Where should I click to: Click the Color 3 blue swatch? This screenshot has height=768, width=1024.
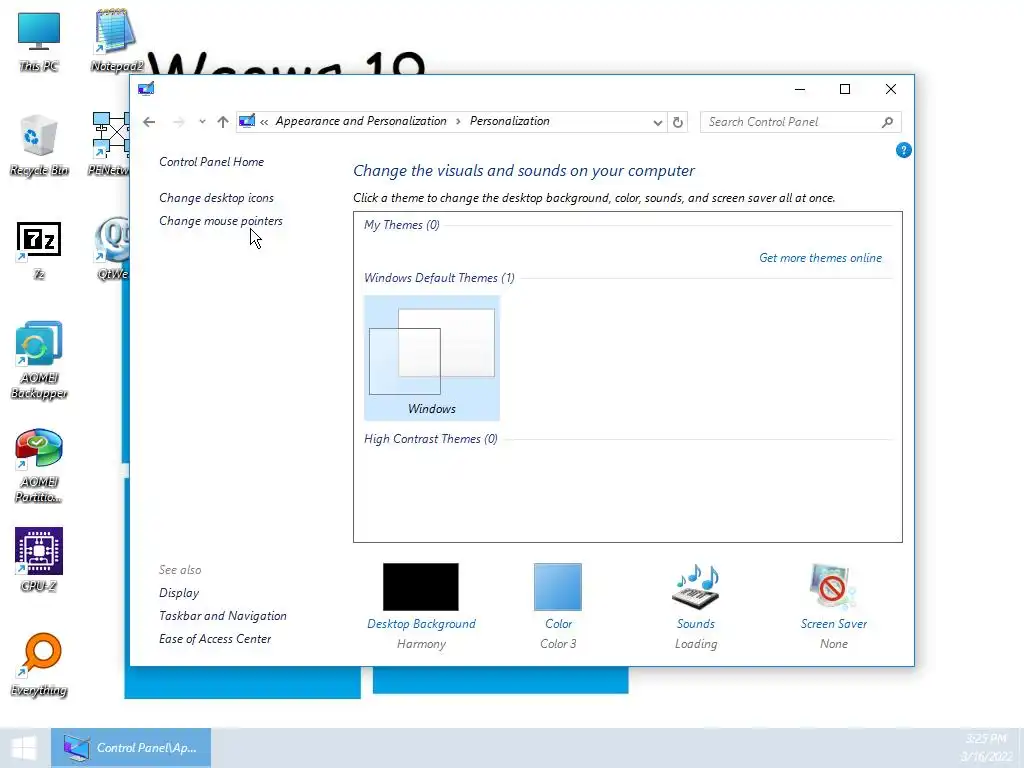click(x=558, y=586)
